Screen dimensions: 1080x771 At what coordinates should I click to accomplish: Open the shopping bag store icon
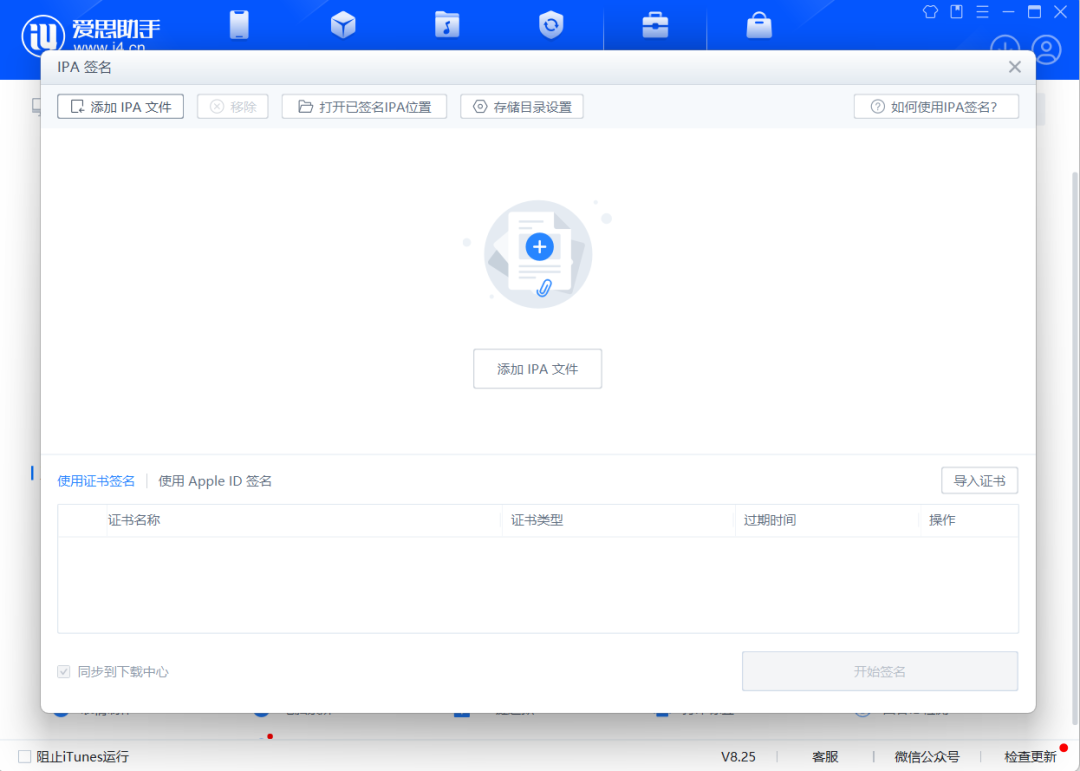click(x=759, y=25)
